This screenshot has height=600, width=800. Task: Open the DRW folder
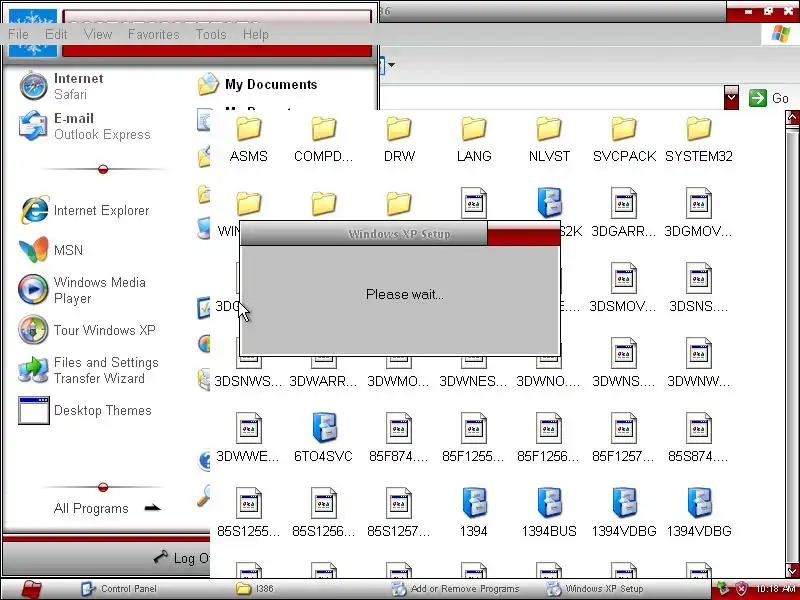click(399, 139)
